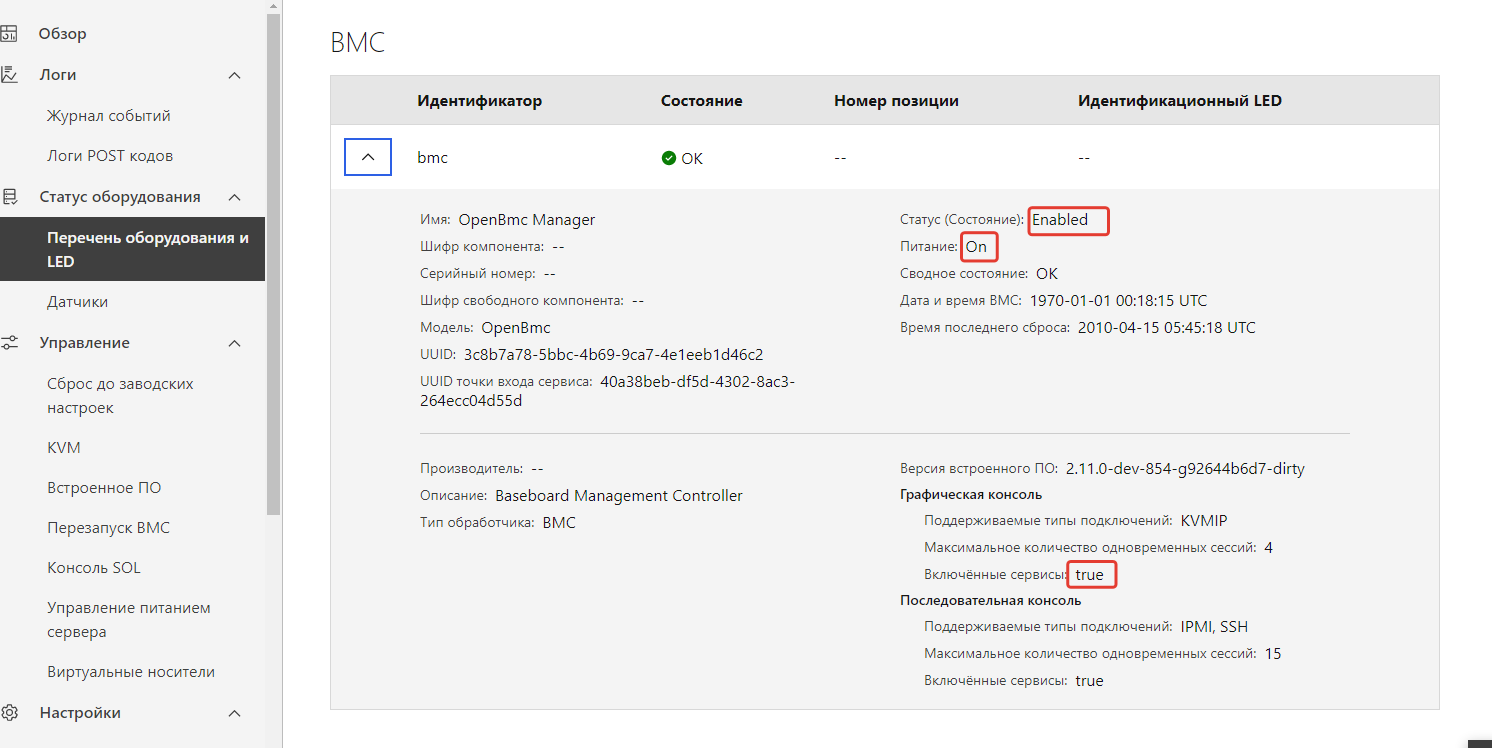1492x748 pixels.
Task: Open Логи POST кодов
Action: tap(110, 155)
